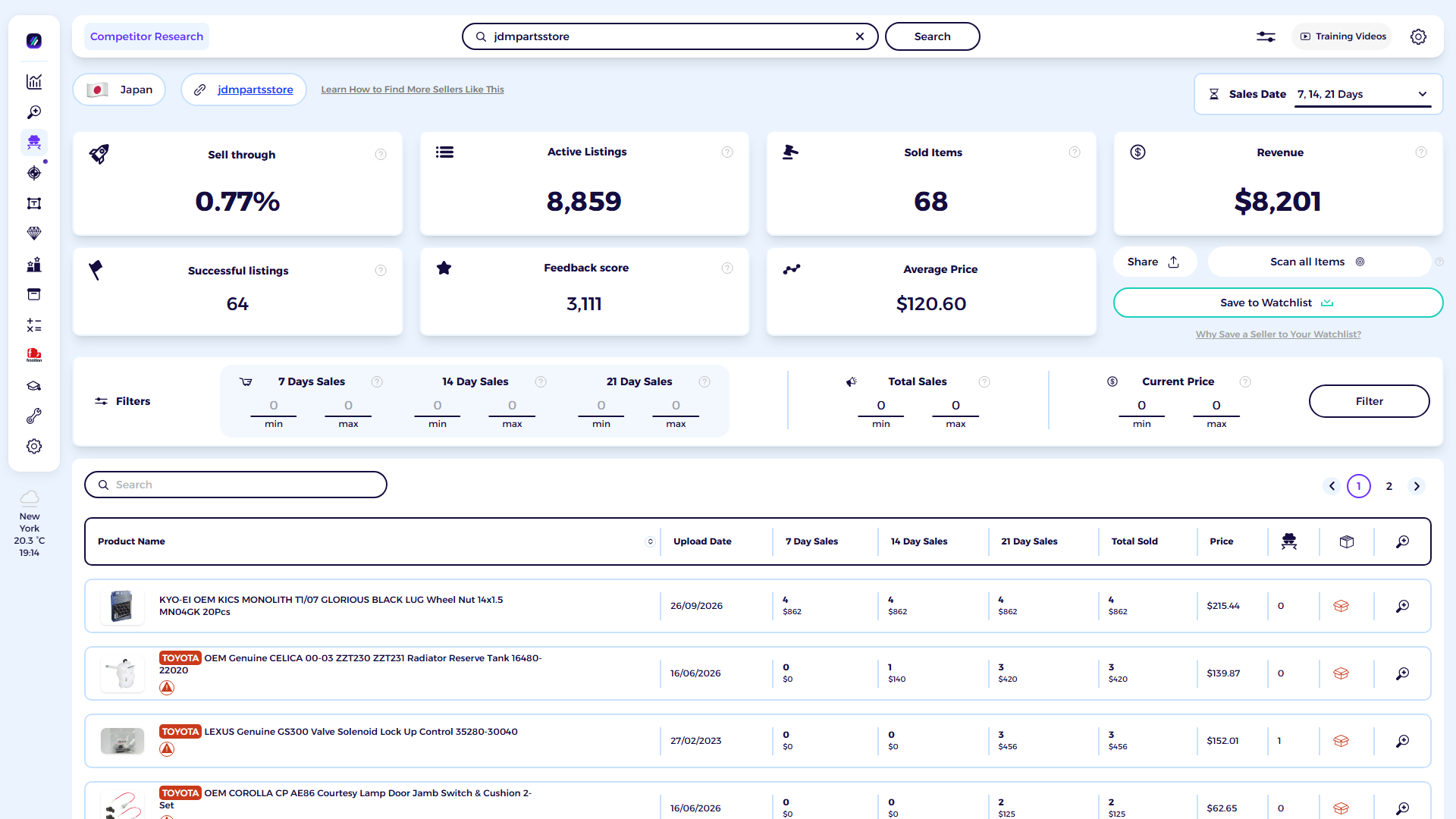Click magnifier icon in LEXUS GS300 Valve row

[x=1403, y=741]
